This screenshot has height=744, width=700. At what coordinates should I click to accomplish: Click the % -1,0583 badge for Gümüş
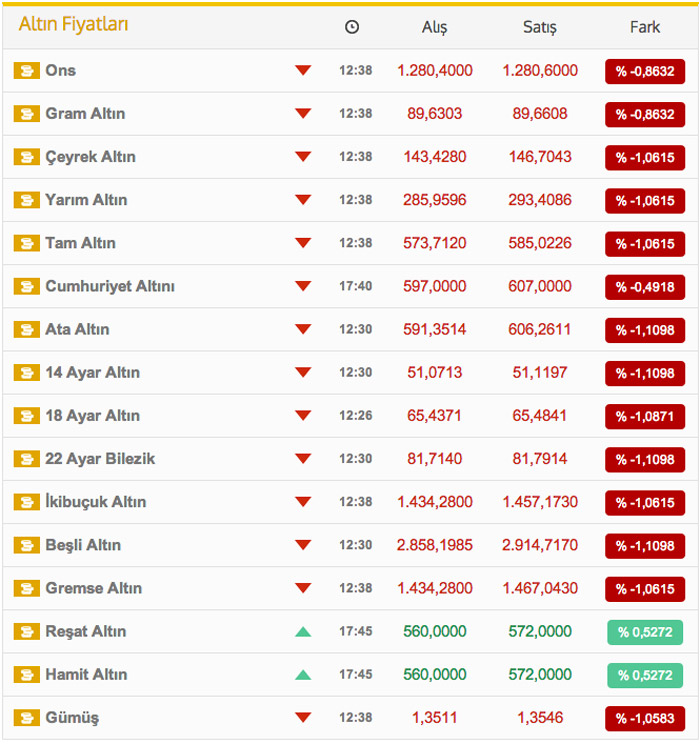(645, 719)
